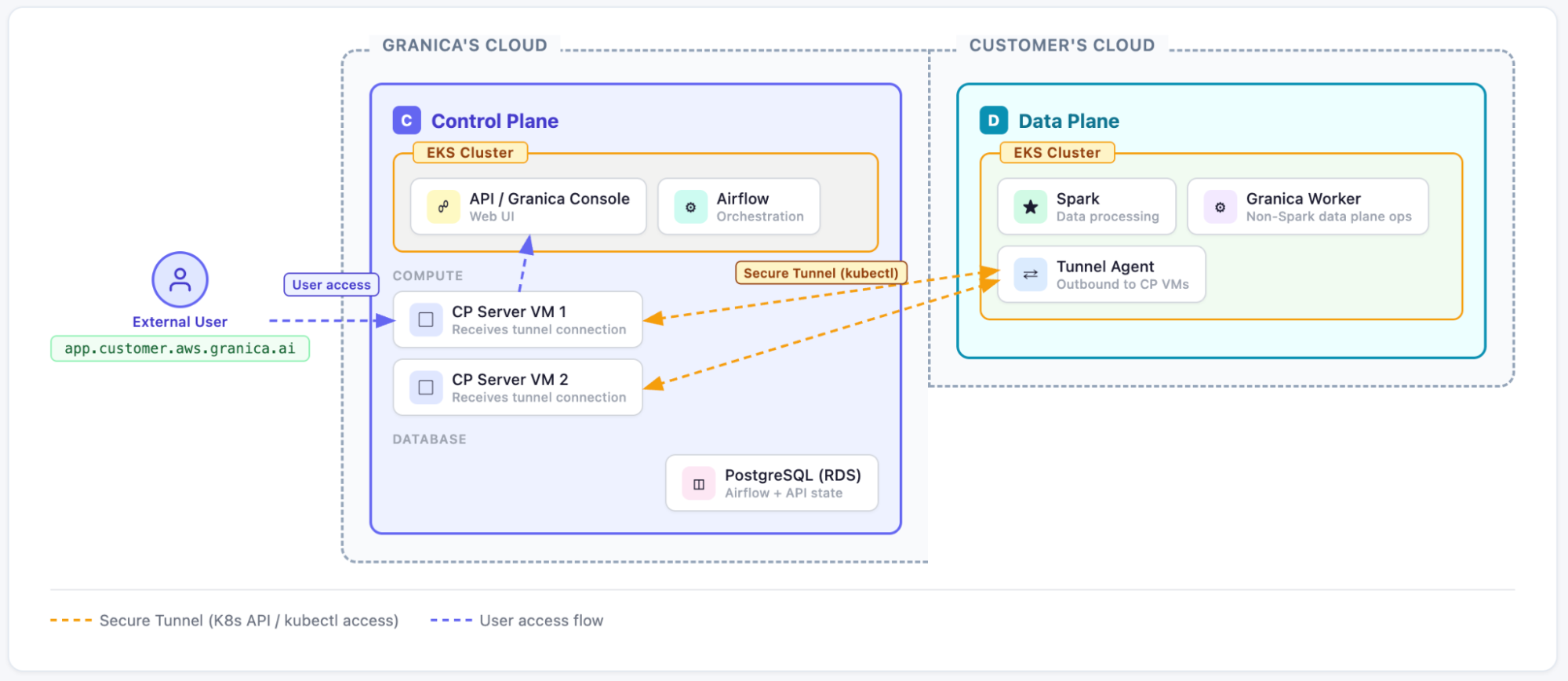Click the CUSTOMER'S CLOUD title
Viewport: 1568px width, 681px height.
click(1062, 46)
